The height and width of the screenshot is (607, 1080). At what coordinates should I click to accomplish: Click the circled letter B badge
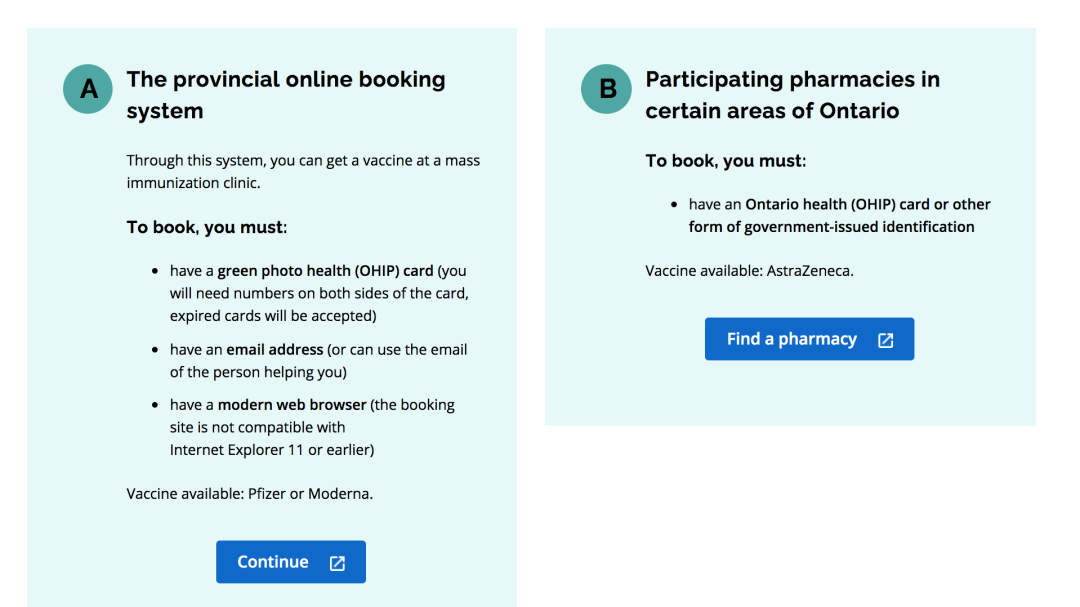[607, 89]
